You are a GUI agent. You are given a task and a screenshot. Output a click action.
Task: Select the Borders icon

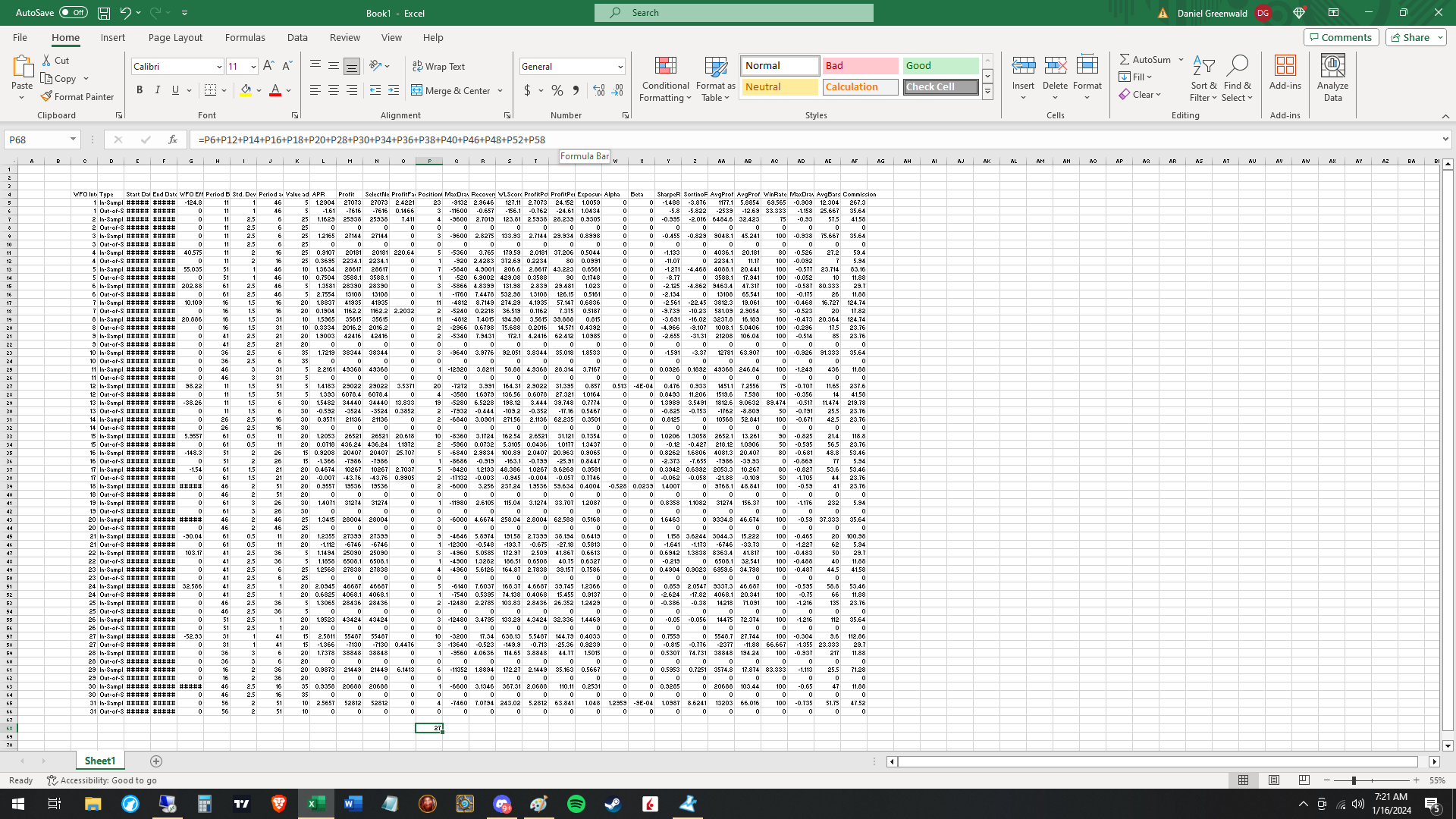(211, 90)
